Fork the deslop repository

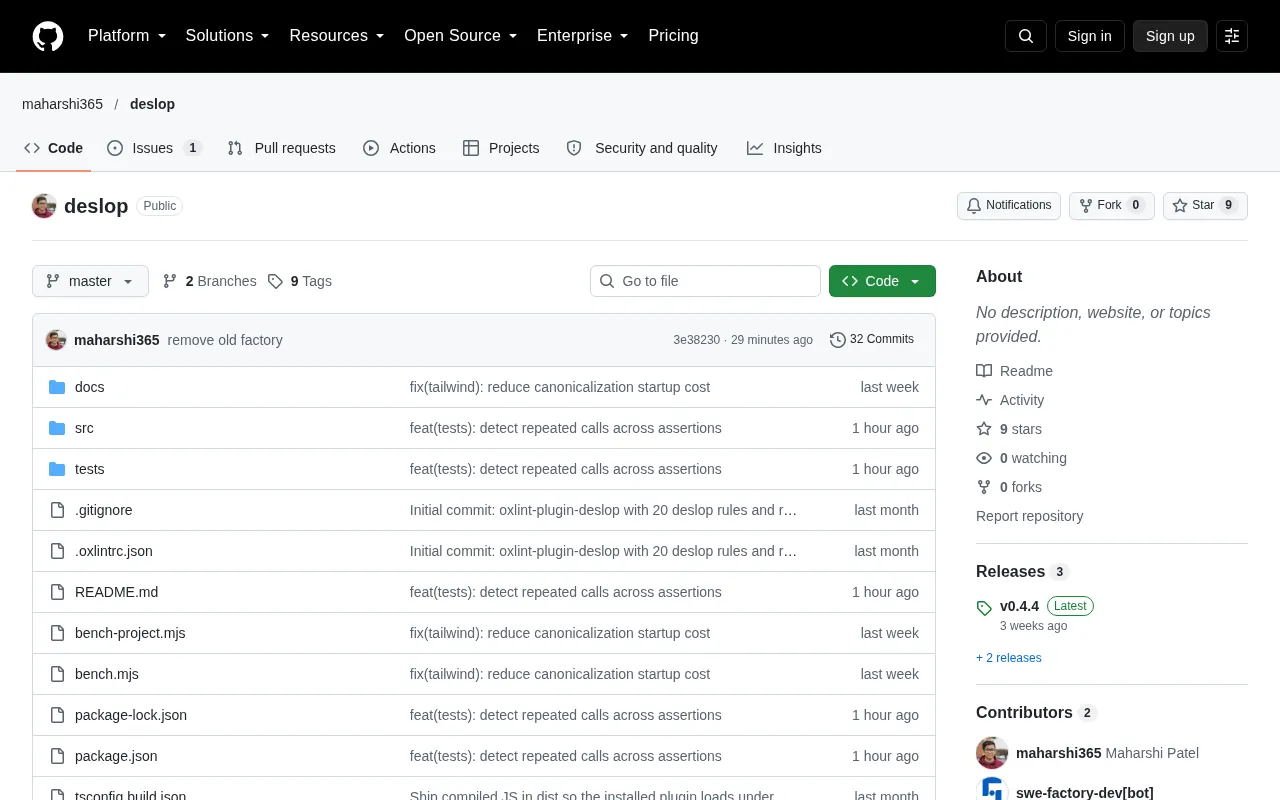tap(1112, 206)
